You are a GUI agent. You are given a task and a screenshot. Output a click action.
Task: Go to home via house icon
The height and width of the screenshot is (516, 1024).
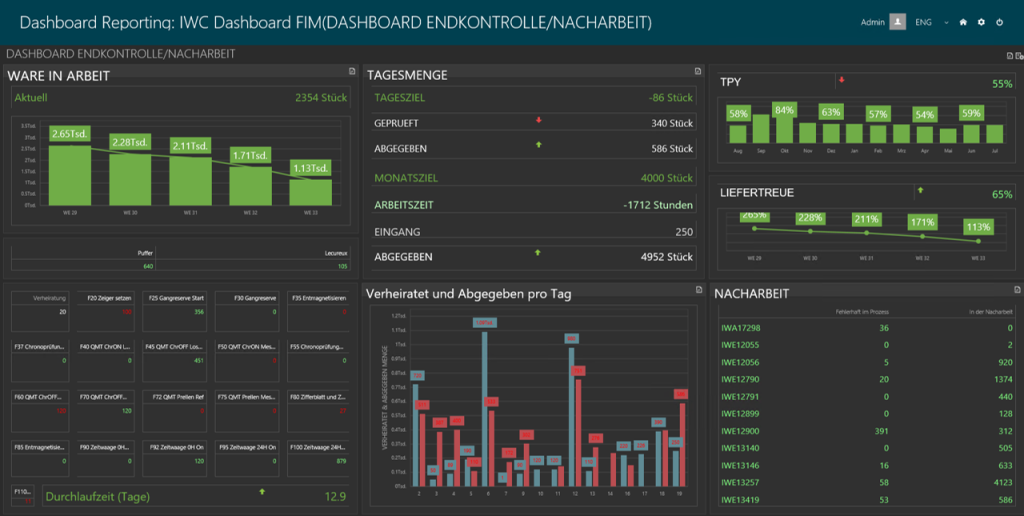(963, 22)
